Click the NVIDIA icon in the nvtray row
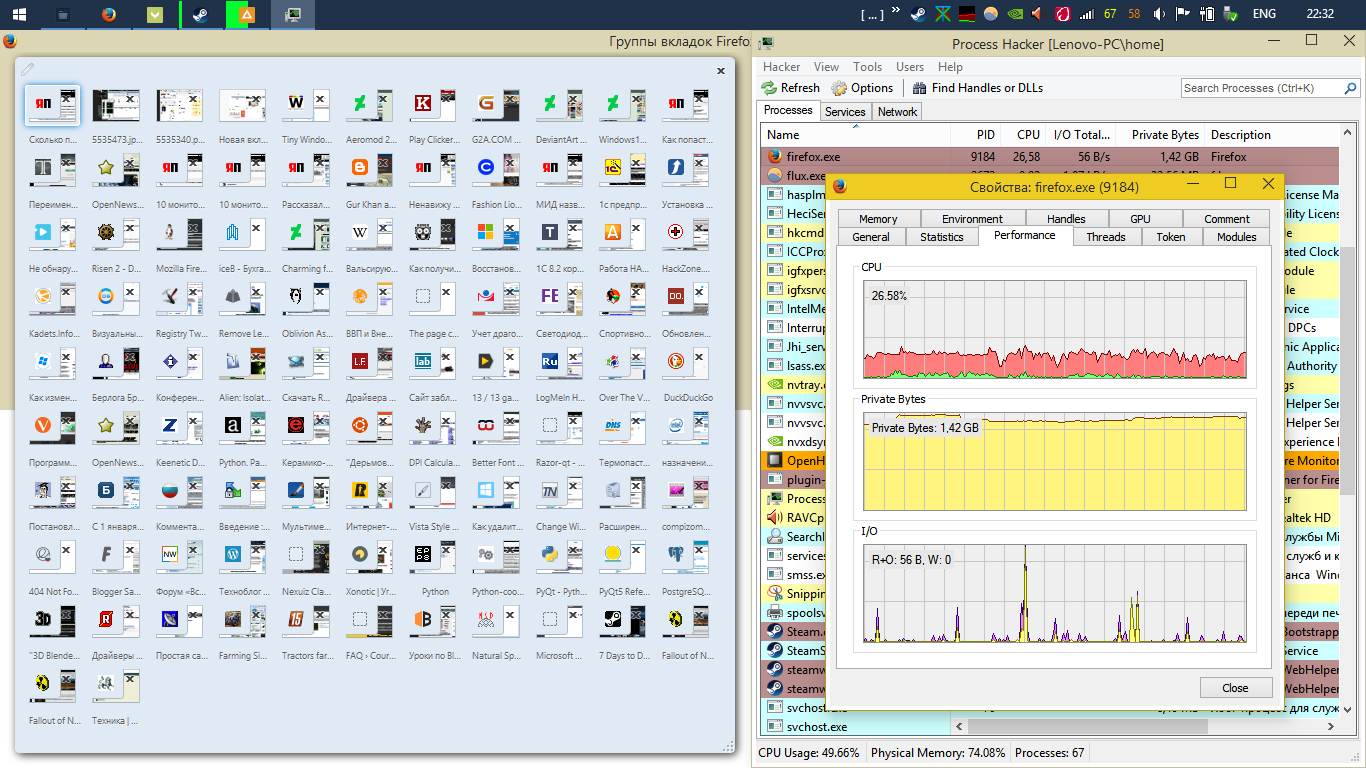1366x768 pixels. click(774, 385)
